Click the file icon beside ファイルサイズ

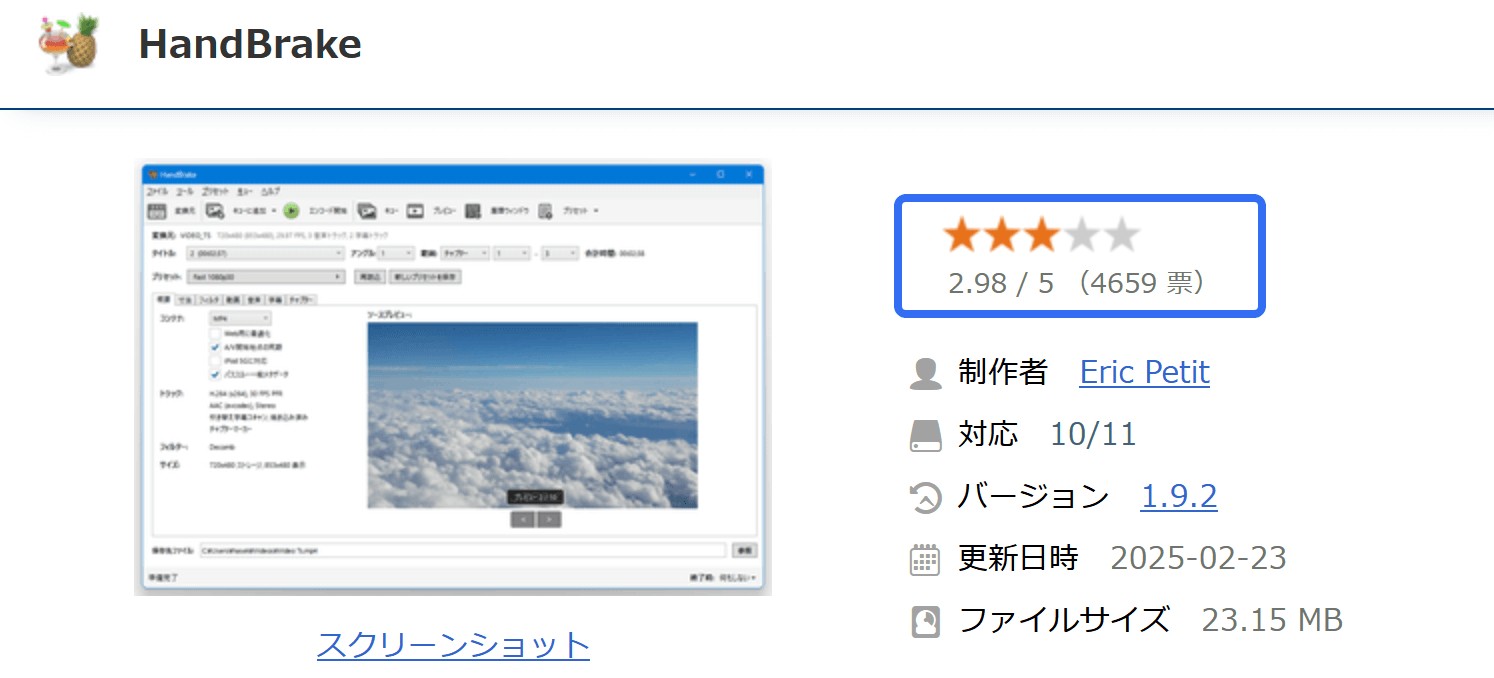(x=926, y=622)
